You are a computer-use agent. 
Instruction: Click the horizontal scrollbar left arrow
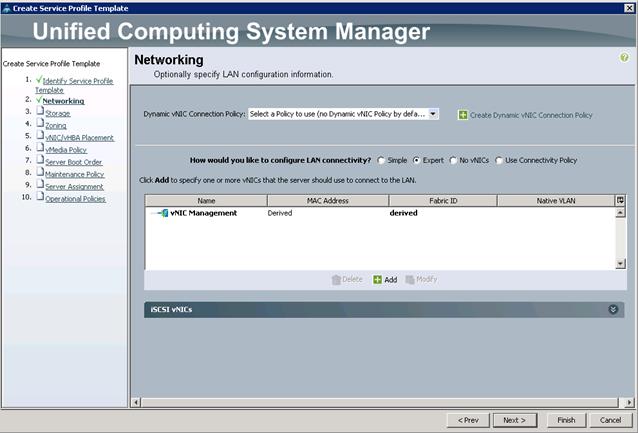(136, 402)
